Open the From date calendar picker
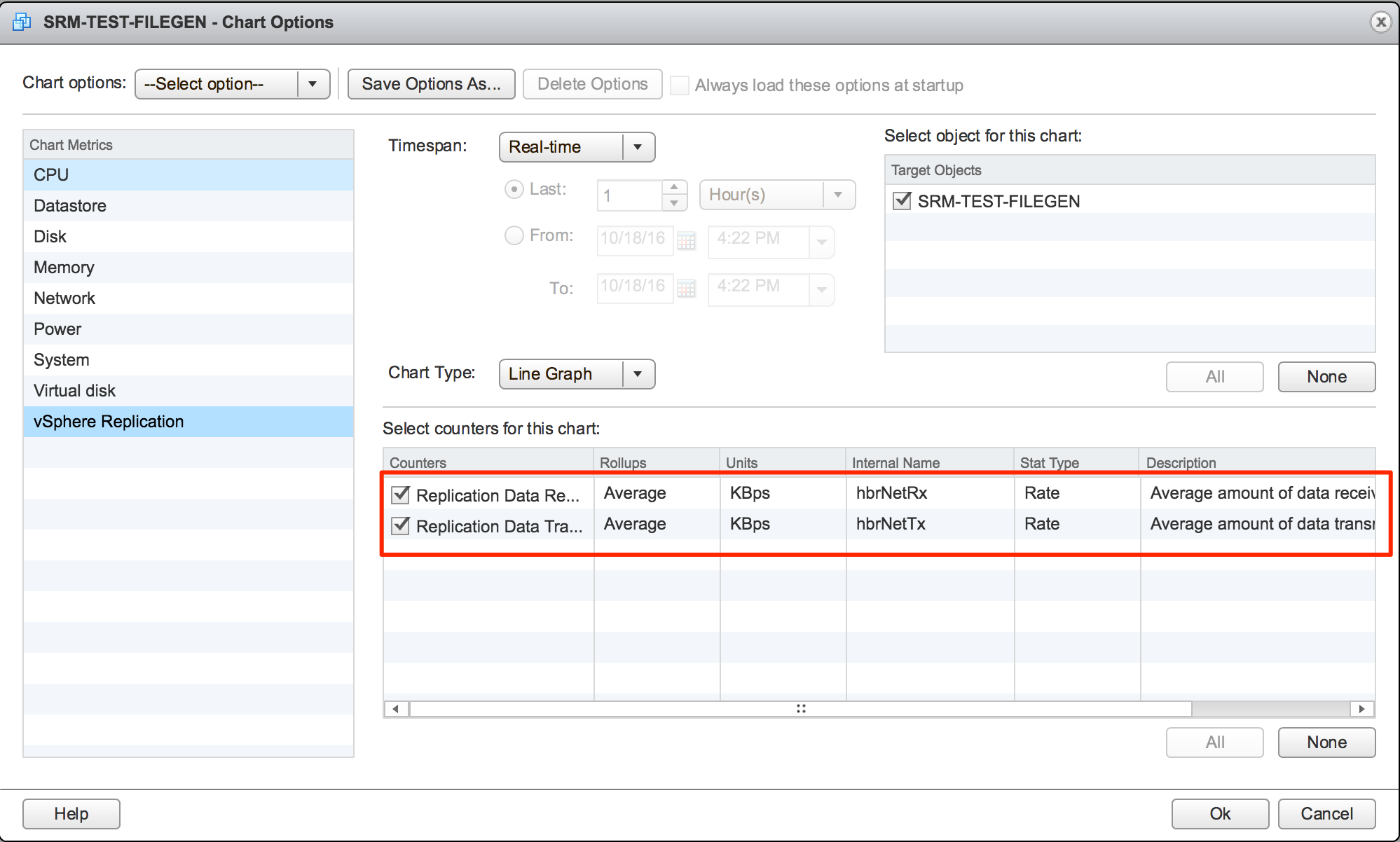Screen dimensions: 1400x842 coord(687,241)
